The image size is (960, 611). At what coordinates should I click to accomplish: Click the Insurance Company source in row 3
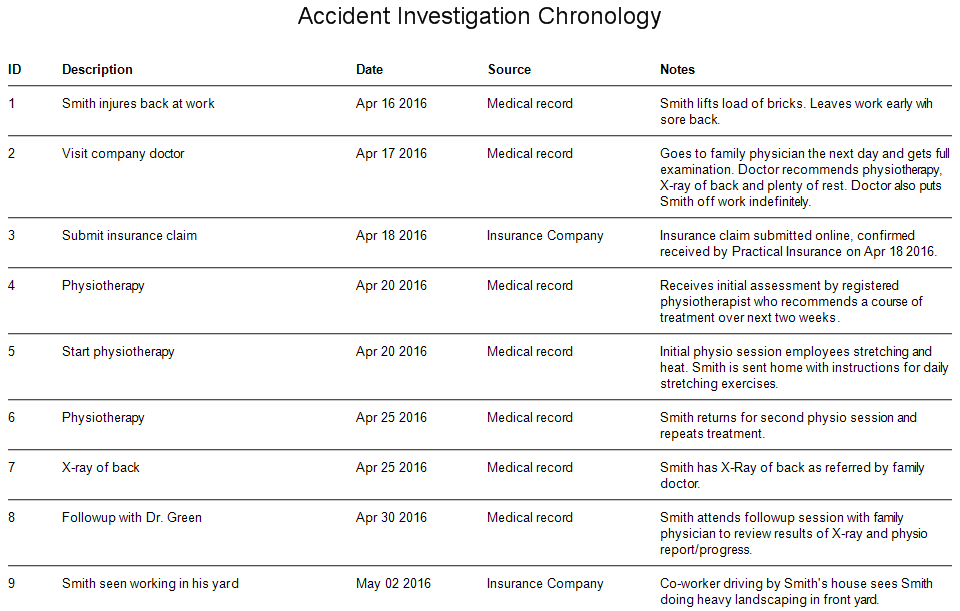coord(545,236)
